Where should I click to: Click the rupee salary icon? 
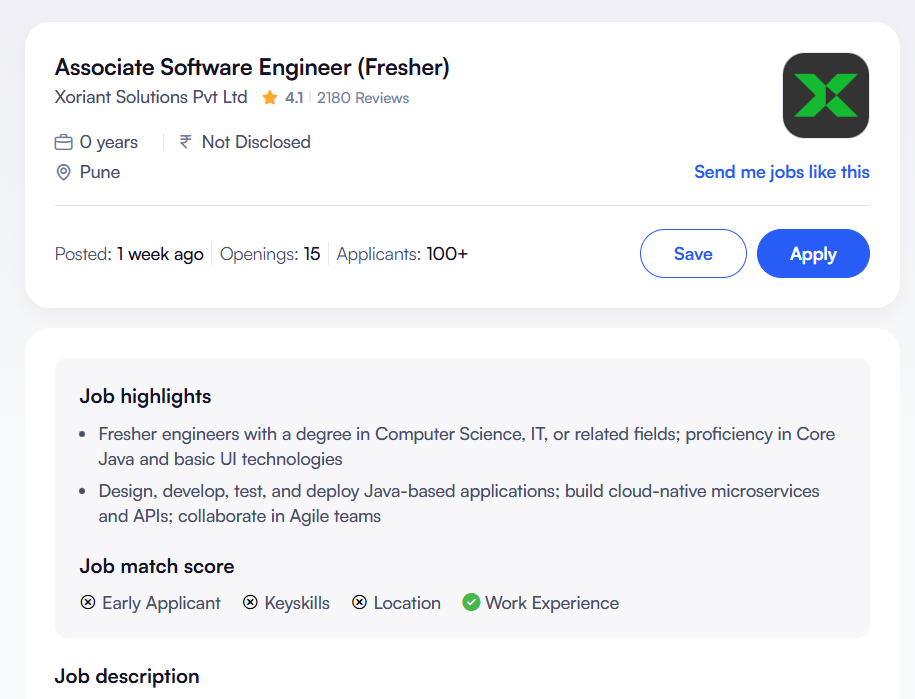[x=185, y=142]
